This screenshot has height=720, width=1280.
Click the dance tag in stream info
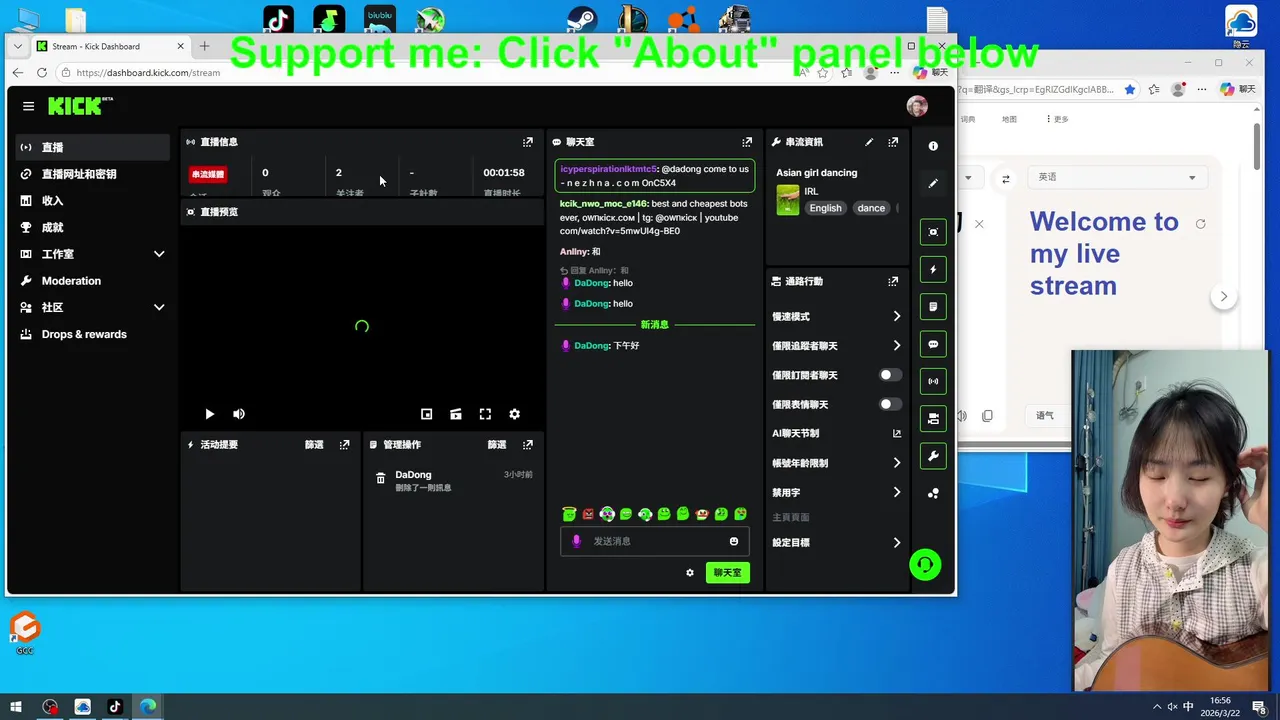[x=871, y=208]
